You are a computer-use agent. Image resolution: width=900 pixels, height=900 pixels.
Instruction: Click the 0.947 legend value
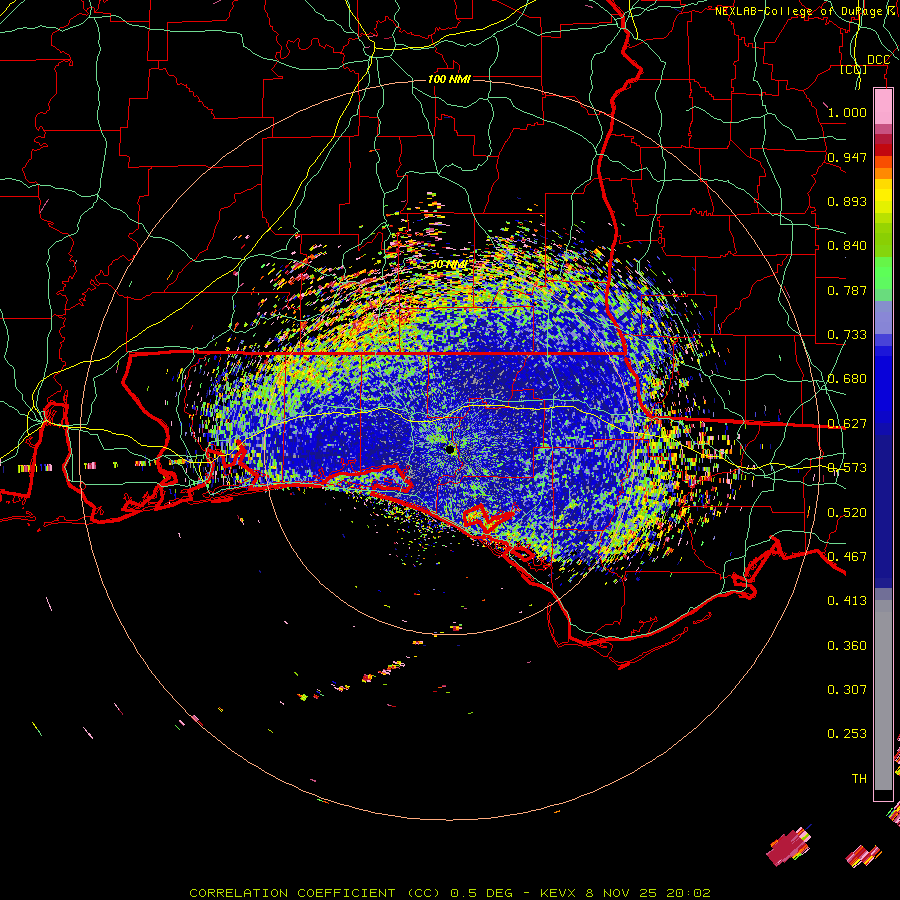coord(847,157)
